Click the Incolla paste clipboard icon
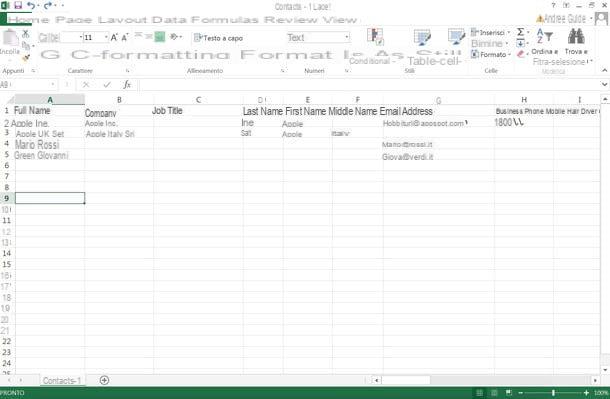 click(x=11, y=38)
